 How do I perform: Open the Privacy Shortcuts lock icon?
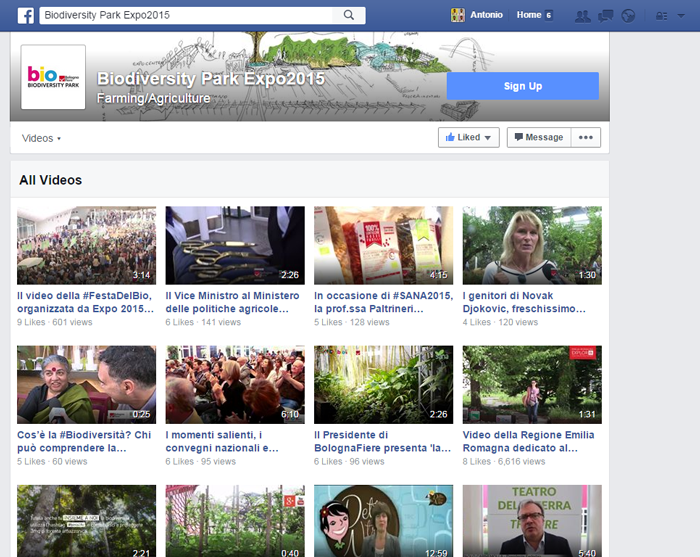point(661,16)
